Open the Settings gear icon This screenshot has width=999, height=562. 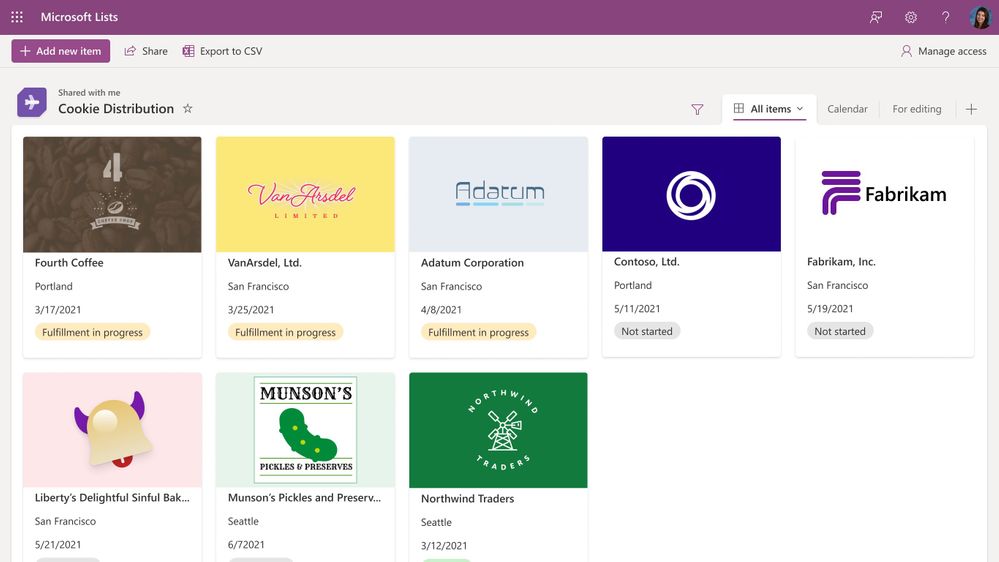(x=911, y=17)
